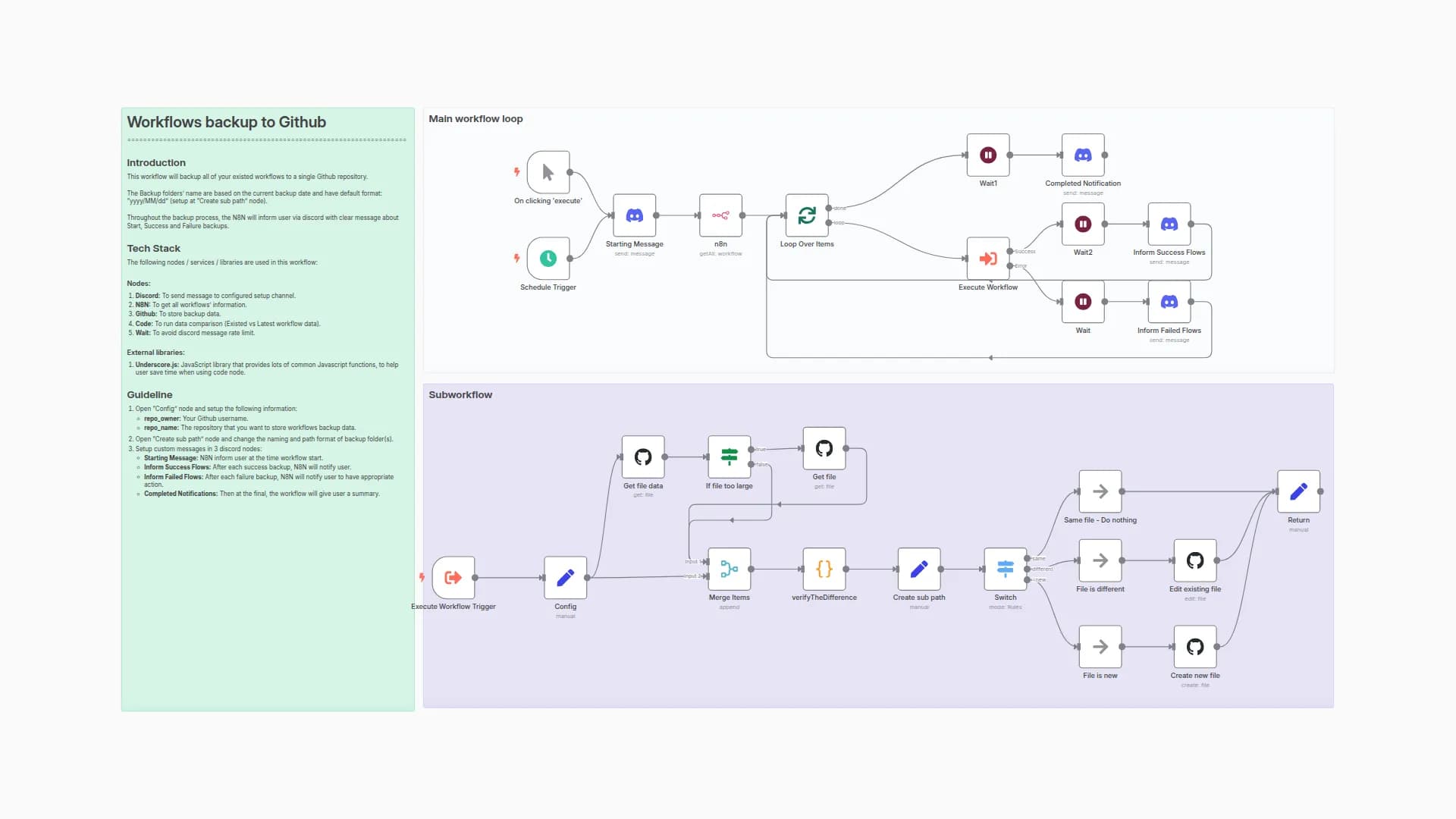Select the "If file too large" node
Viewport: 1456px width, 819px height.
[x=729, y=456]
